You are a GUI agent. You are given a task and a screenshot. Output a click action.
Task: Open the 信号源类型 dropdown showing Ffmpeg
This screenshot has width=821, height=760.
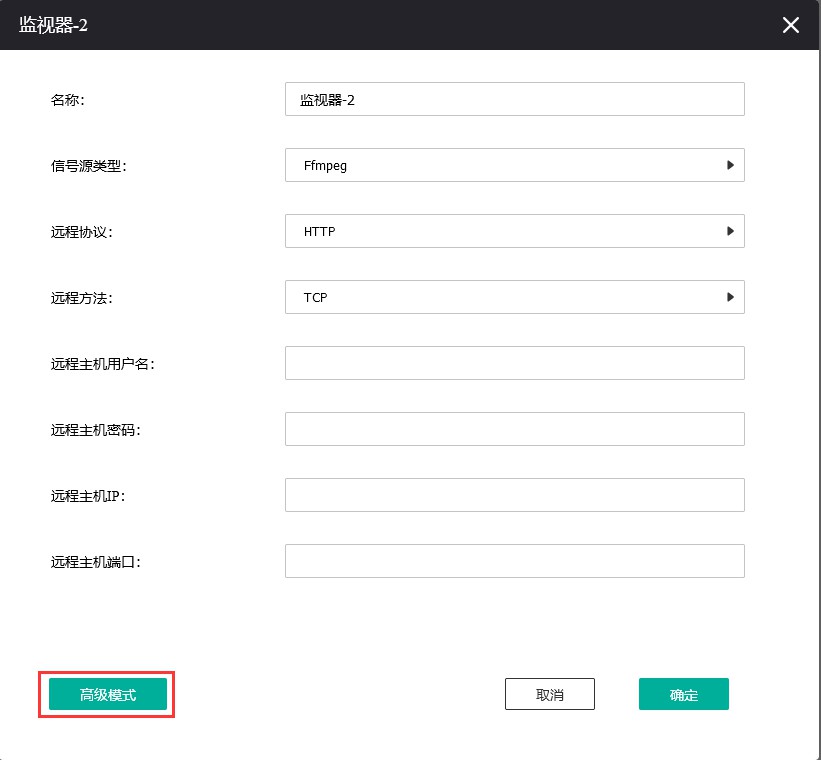pos(514,166)
